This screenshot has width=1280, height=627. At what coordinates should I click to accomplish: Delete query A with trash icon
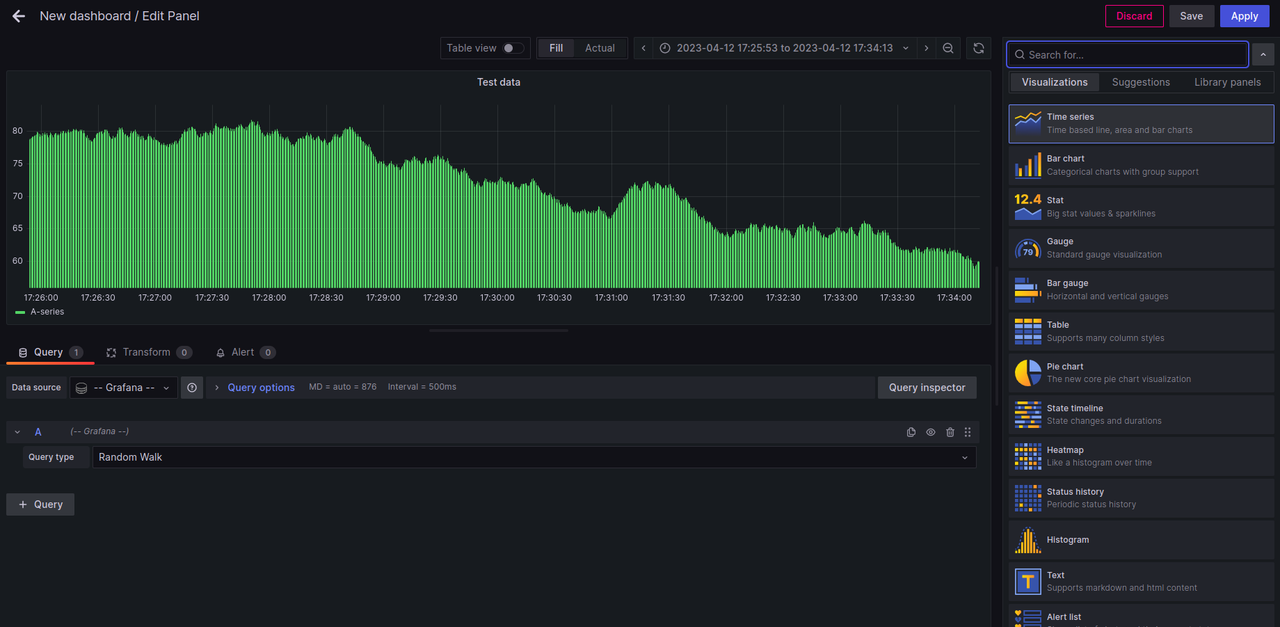(x=950, y=432)
